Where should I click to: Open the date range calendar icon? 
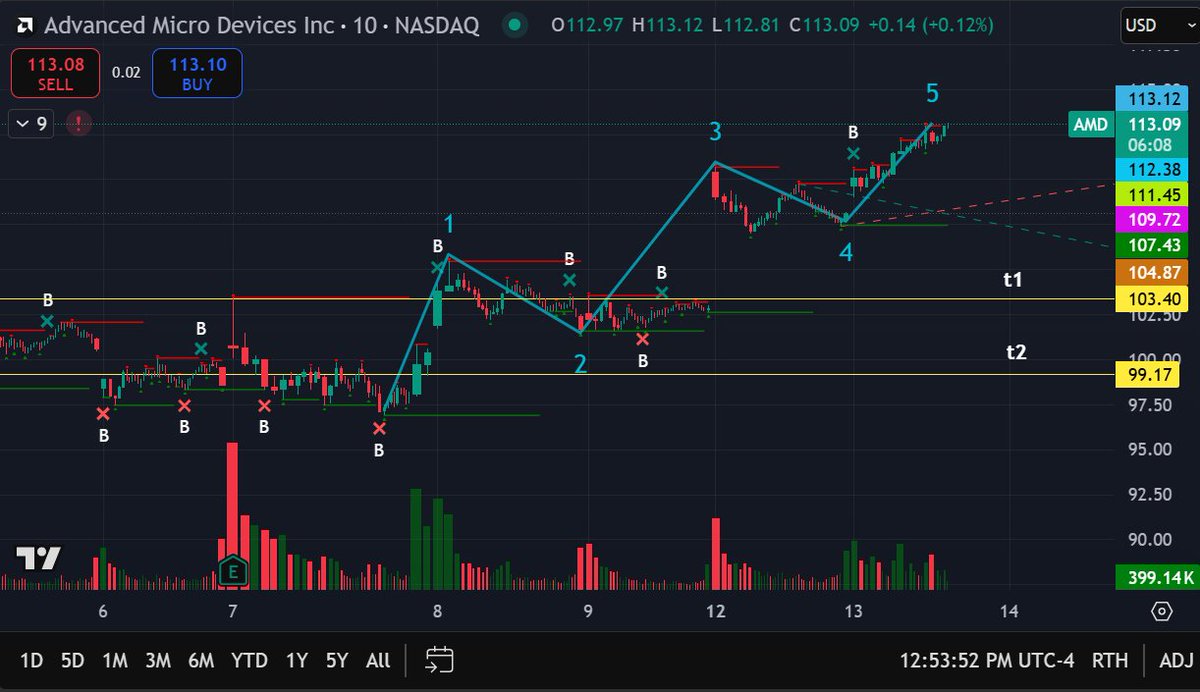coord(440,660)
